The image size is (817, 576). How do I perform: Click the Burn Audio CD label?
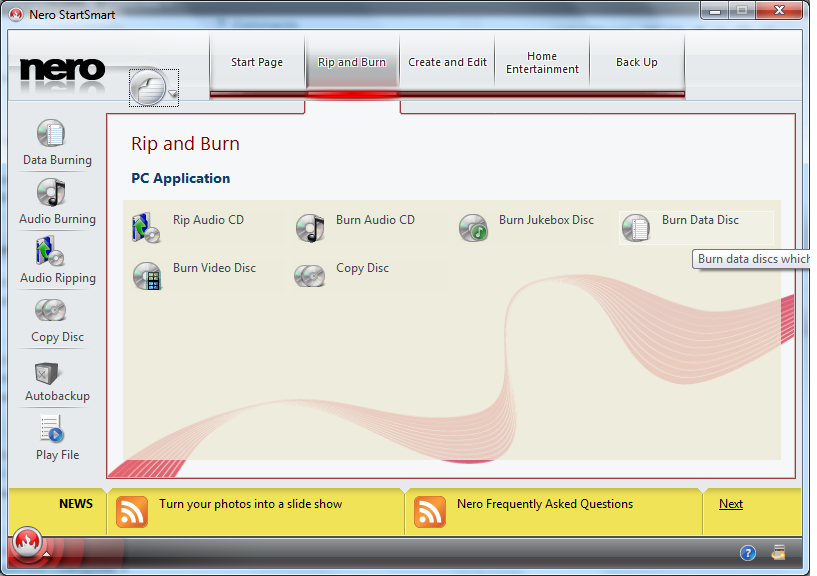(375, 220)
